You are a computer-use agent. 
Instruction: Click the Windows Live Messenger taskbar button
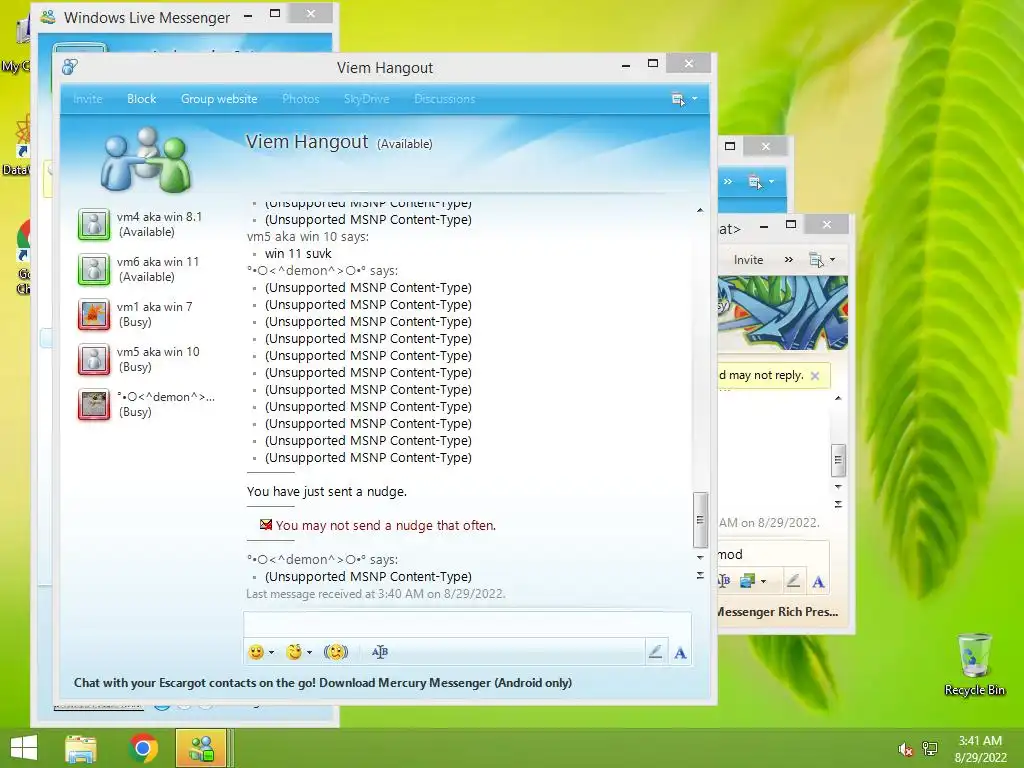click(x=201, y=748)
